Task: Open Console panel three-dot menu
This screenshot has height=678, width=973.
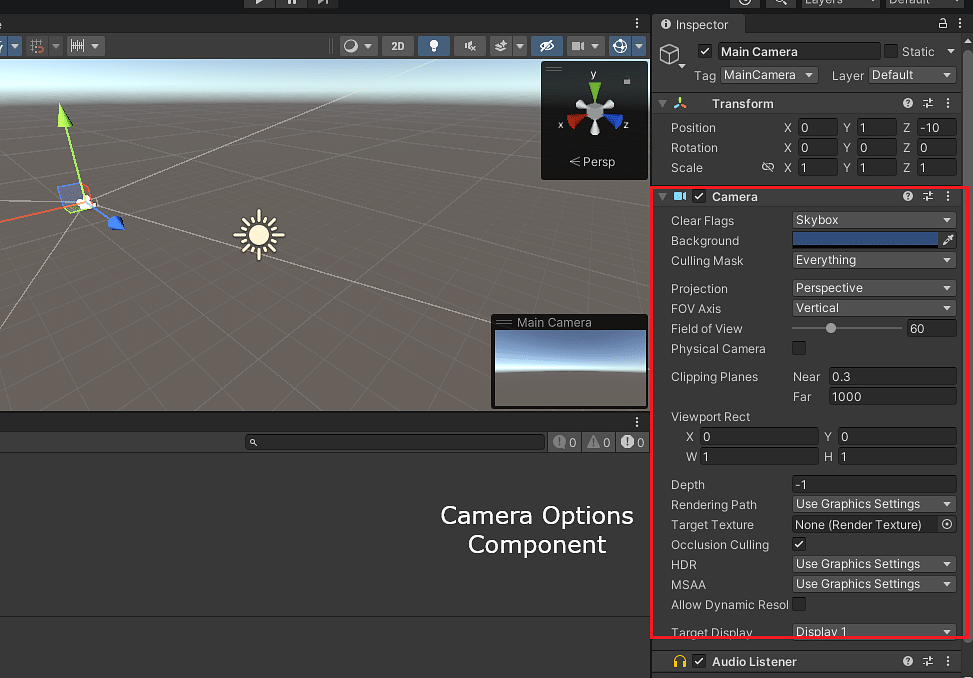Action: coord(637,422)
